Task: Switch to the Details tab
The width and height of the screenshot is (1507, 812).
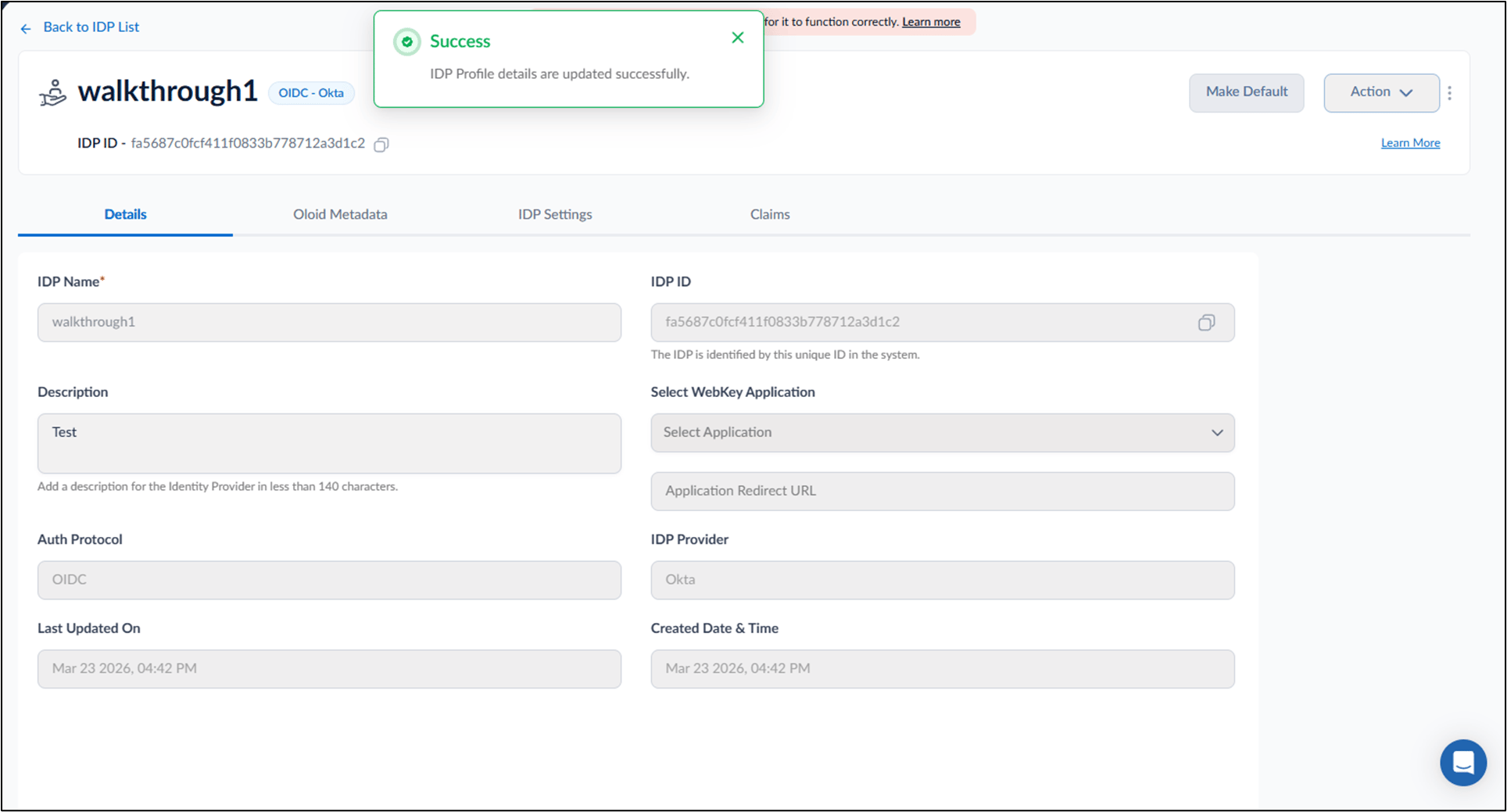Action: pyautogui.click(x=125, y=214)
